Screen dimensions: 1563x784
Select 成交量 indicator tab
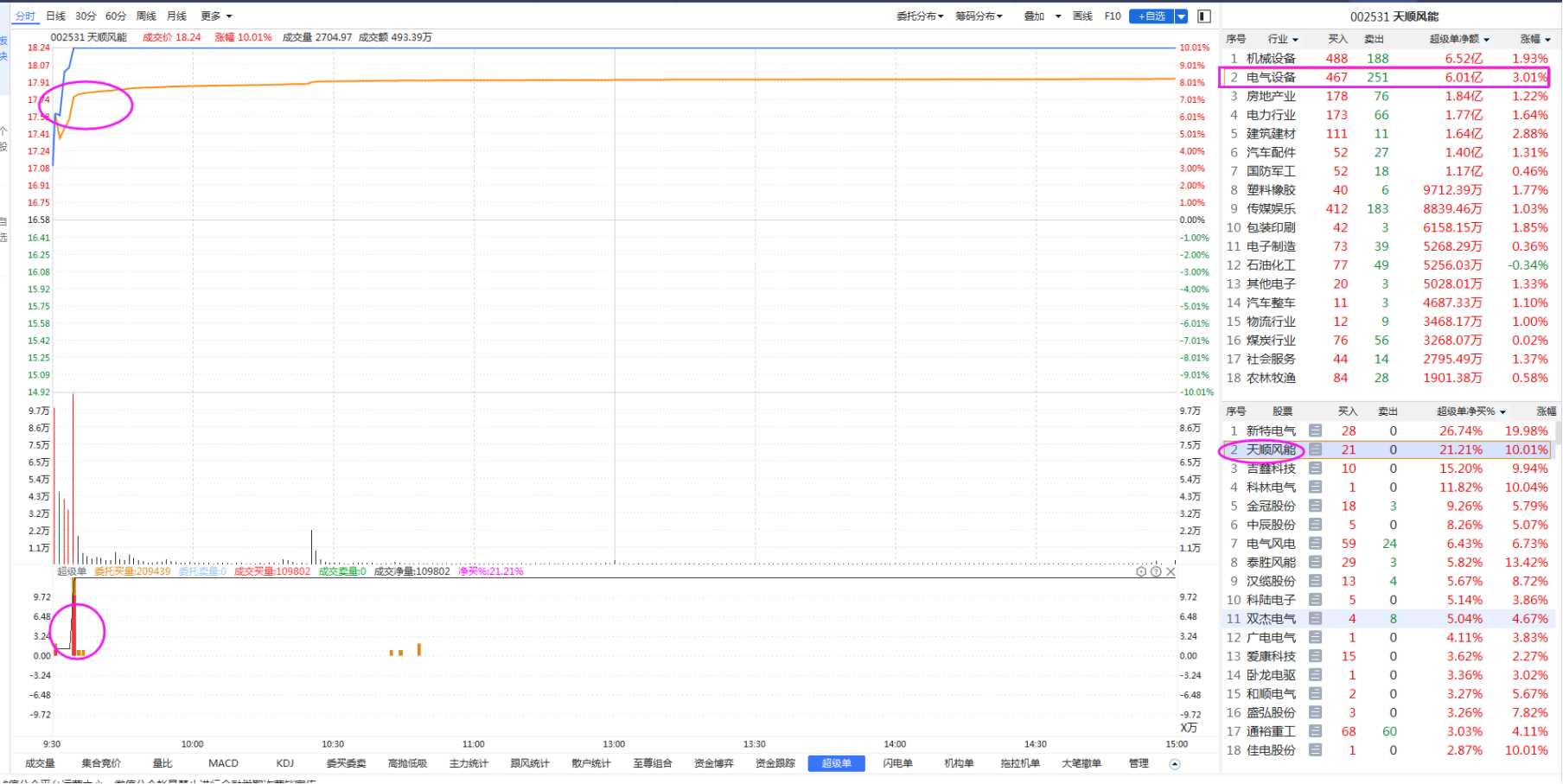[x=40, y=763]
